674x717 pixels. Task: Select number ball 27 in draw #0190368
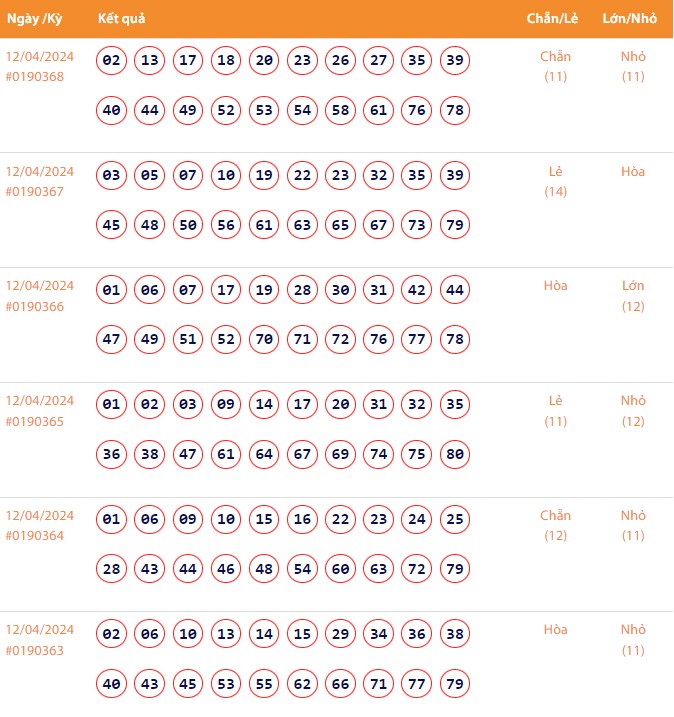(379, 60)
